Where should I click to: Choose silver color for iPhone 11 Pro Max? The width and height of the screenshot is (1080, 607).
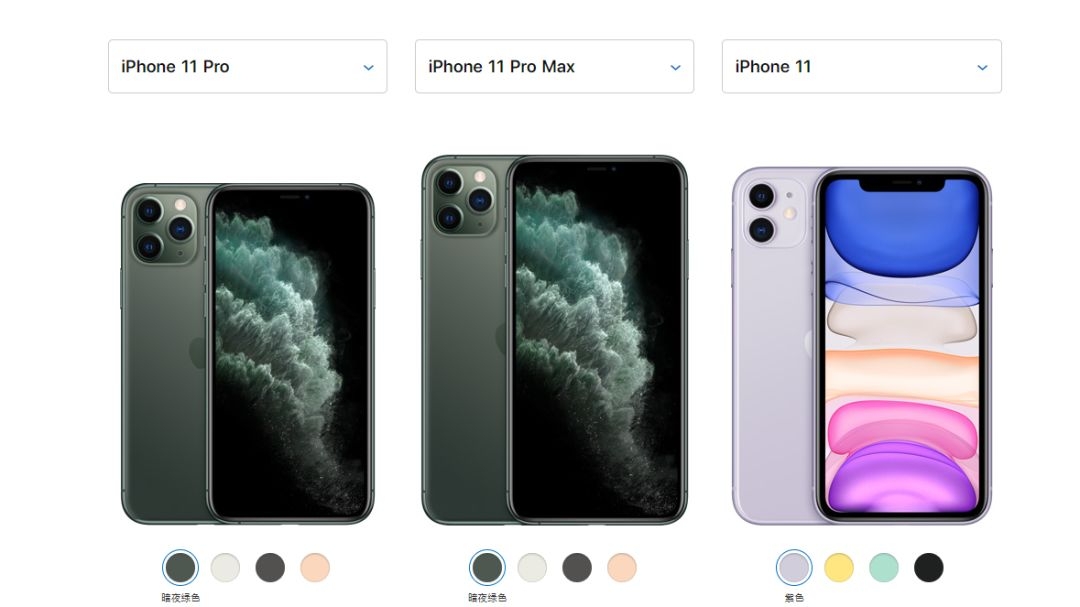[x=532, y=568]
